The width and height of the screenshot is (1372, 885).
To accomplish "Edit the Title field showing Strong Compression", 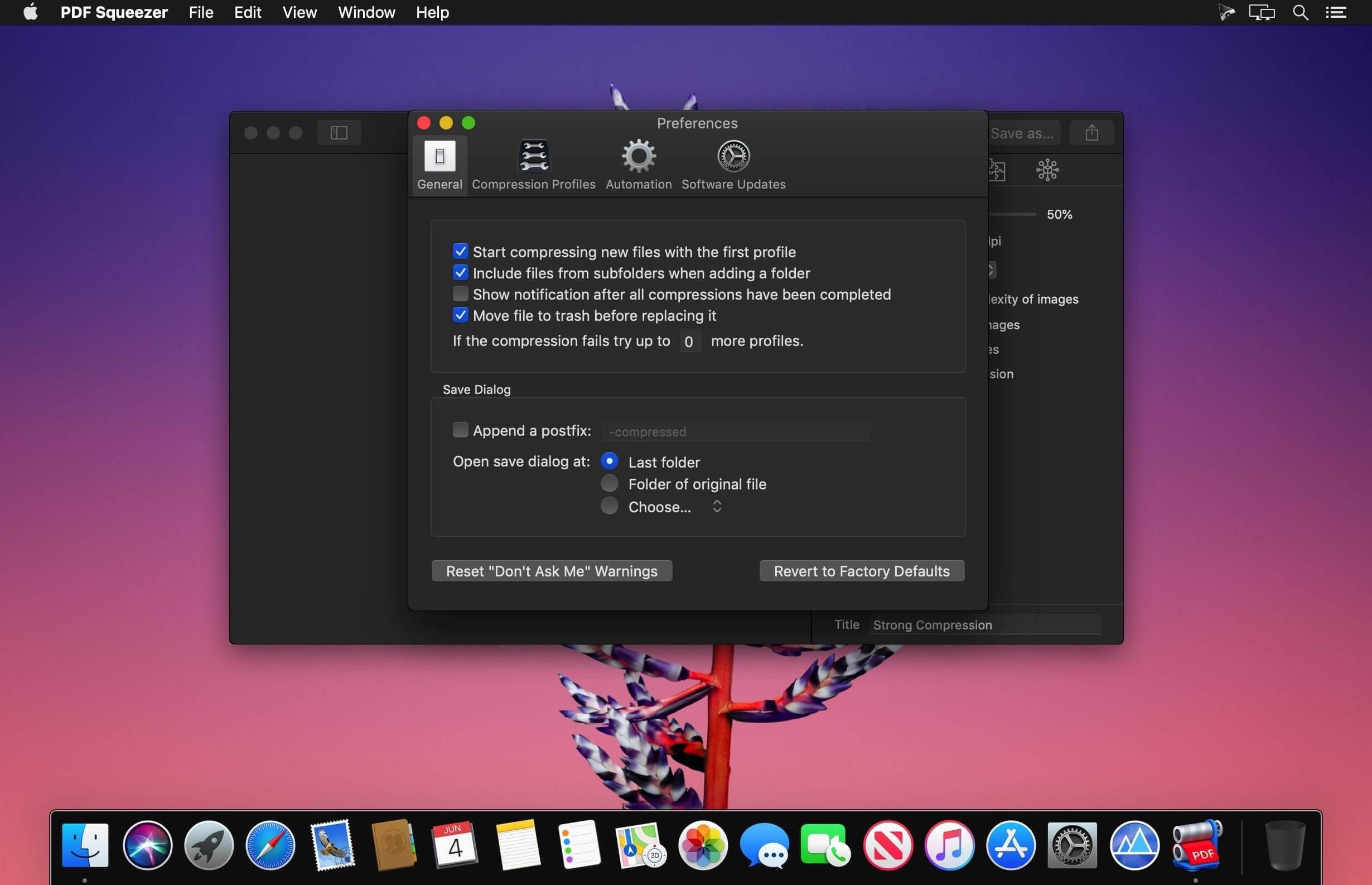I will pos(984,624).
